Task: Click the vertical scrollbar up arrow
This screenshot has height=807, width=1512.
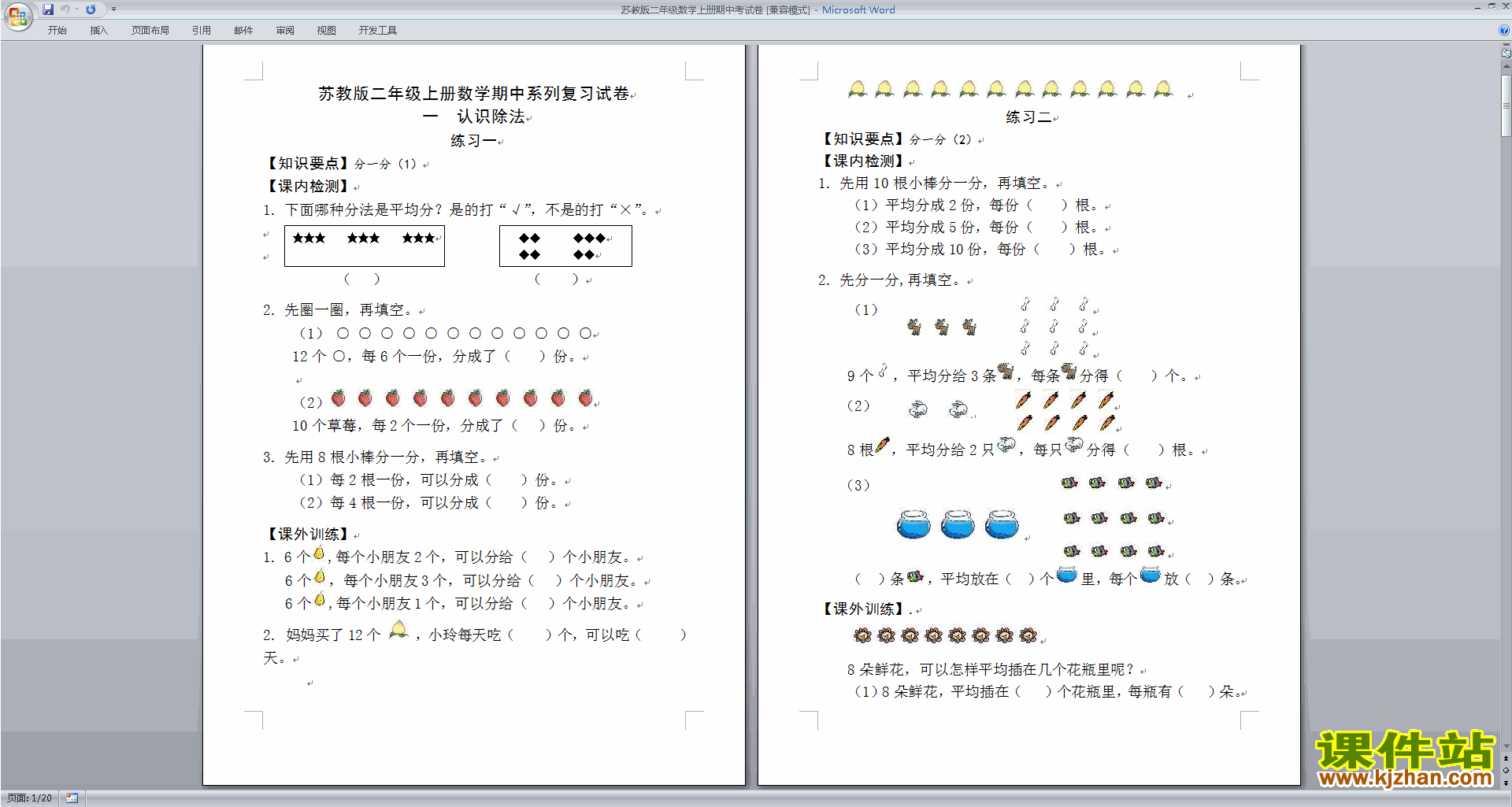Action: coord(1506,66)
